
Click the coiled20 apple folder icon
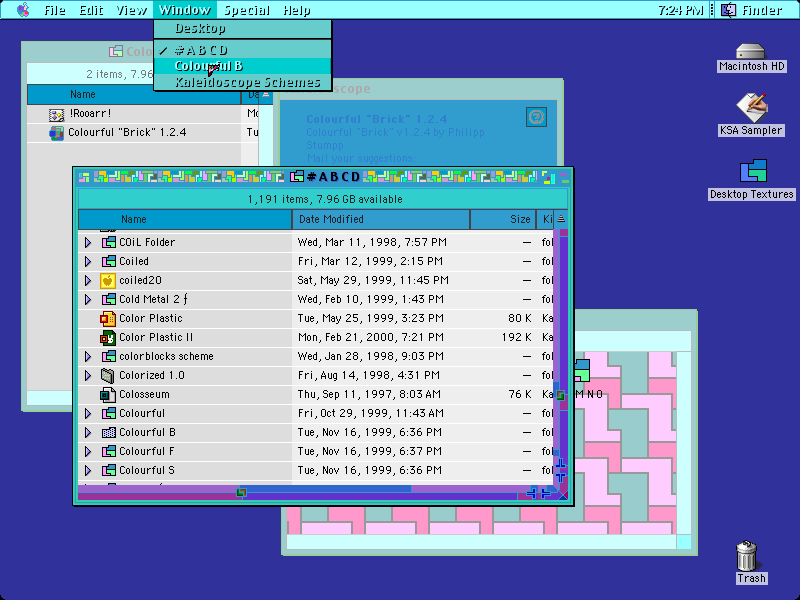click(108, 280)
